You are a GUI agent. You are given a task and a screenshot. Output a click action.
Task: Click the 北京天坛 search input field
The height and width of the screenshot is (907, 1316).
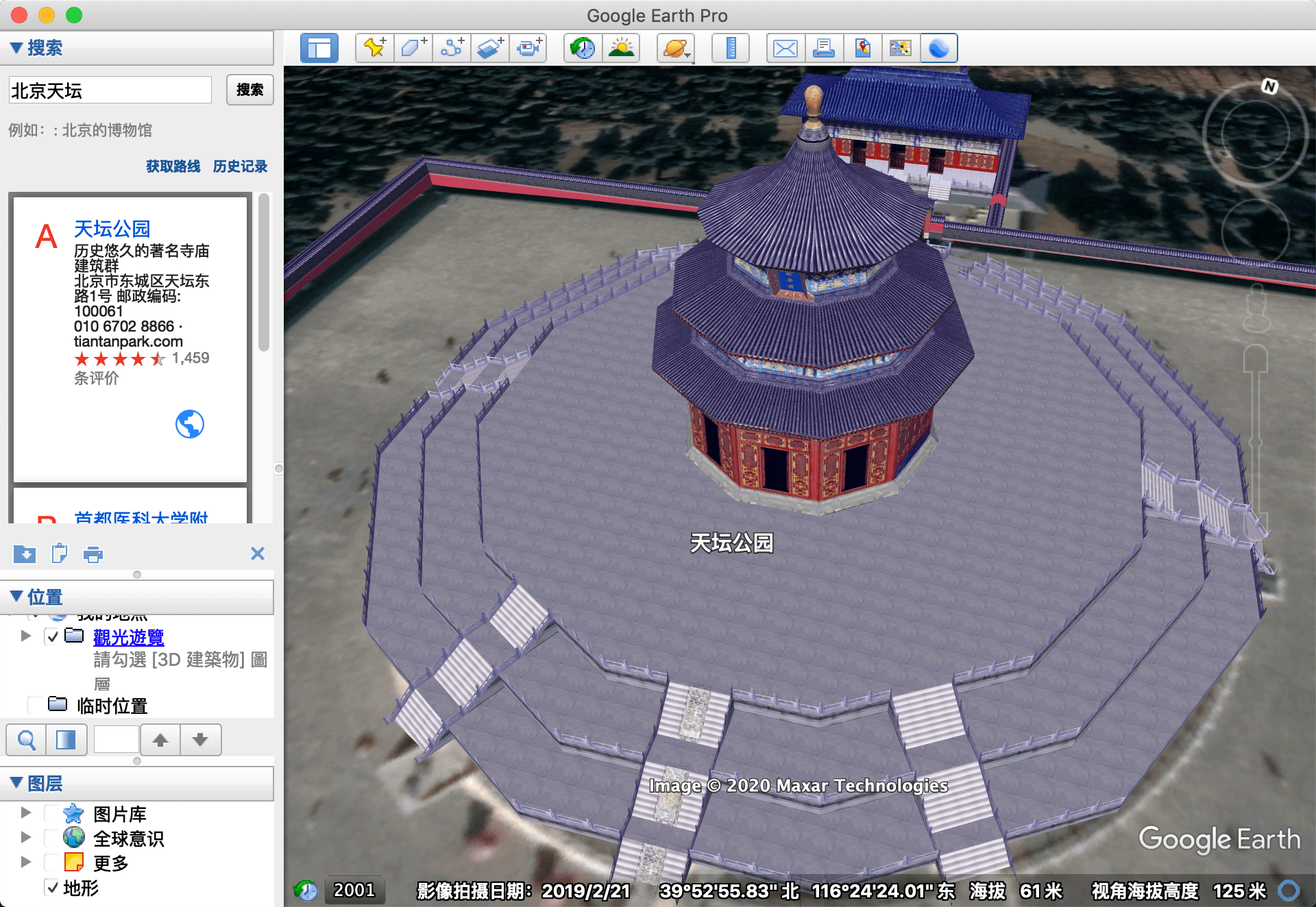(x=110, y=90)
